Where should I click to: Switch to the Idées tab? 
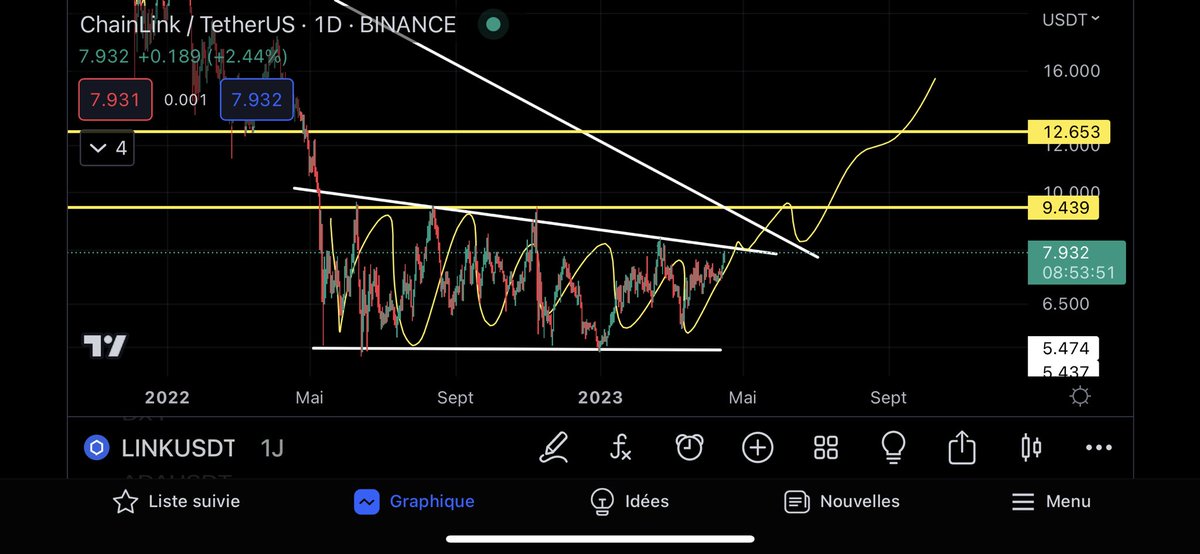point(629,501)
